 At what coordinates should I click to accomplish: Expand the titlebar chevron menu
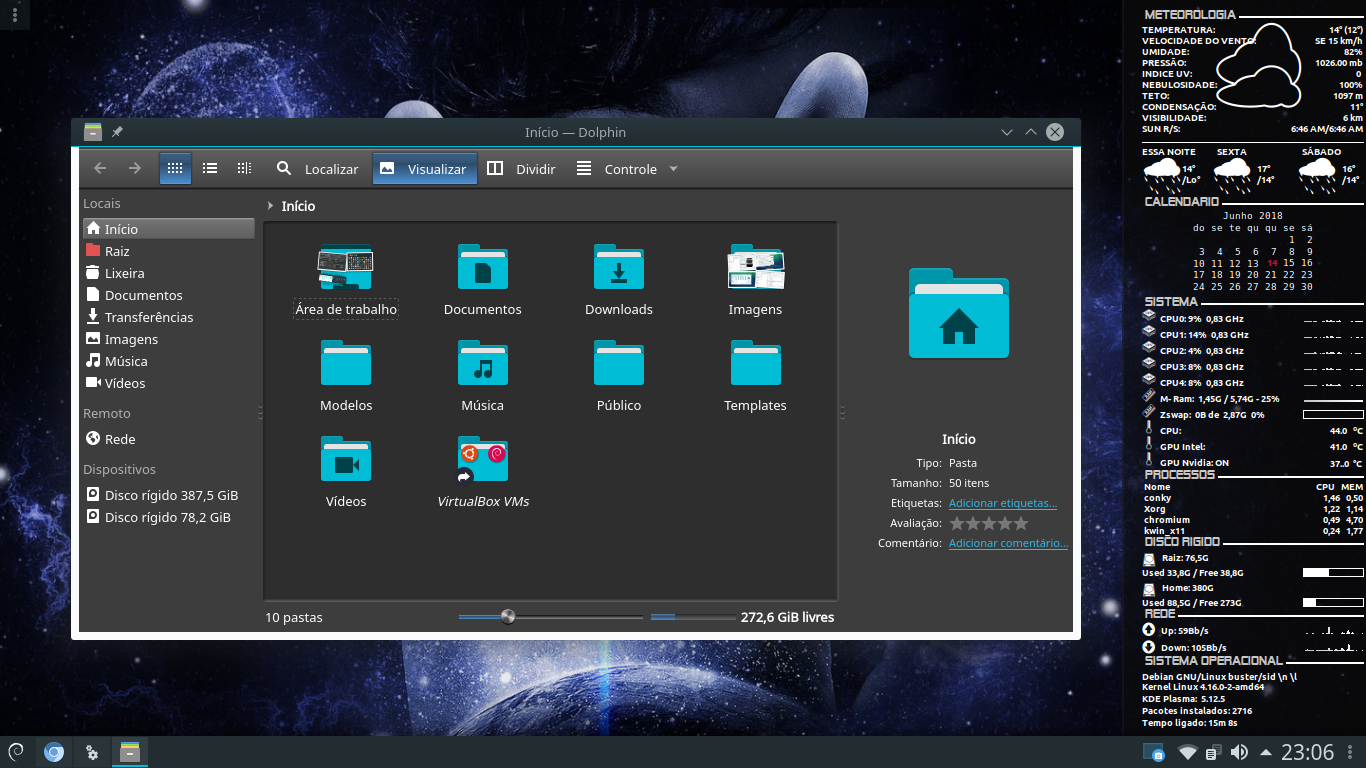tap(1006, 131)
